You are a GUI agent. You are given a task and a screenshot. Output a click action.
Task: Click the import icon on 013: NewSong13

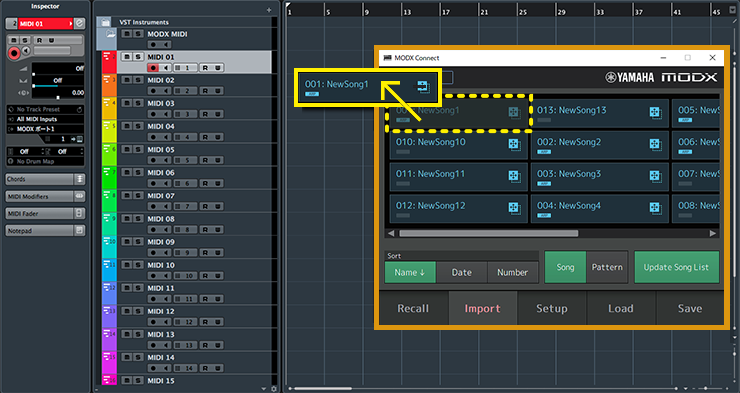655,112
